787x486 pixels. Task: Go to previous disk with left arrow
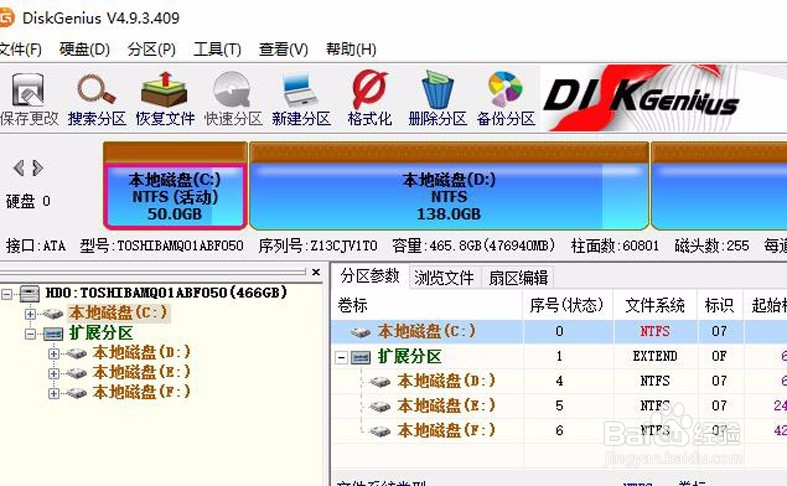point(19,168)
